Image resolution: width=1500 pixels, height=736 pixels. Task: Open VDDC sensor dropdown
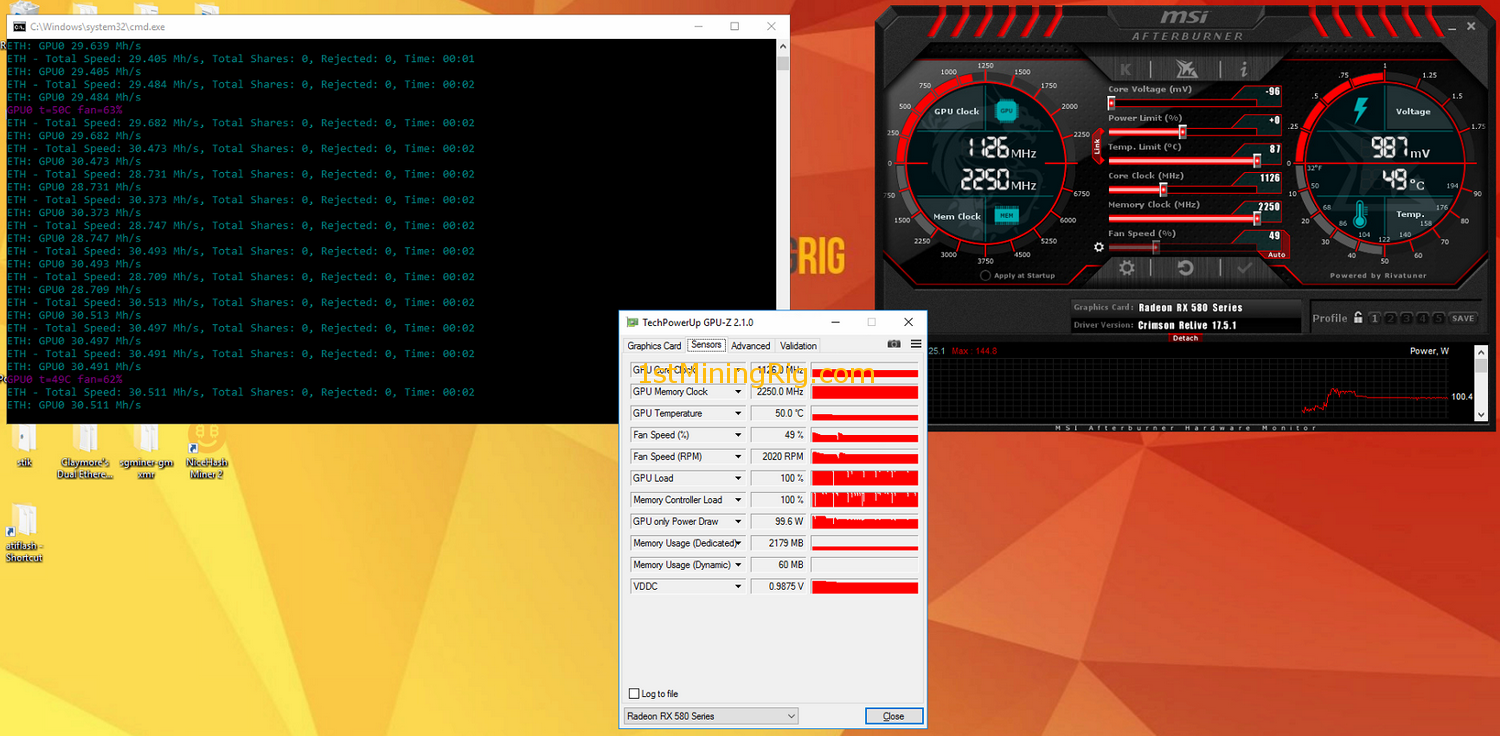pos(738,587)
